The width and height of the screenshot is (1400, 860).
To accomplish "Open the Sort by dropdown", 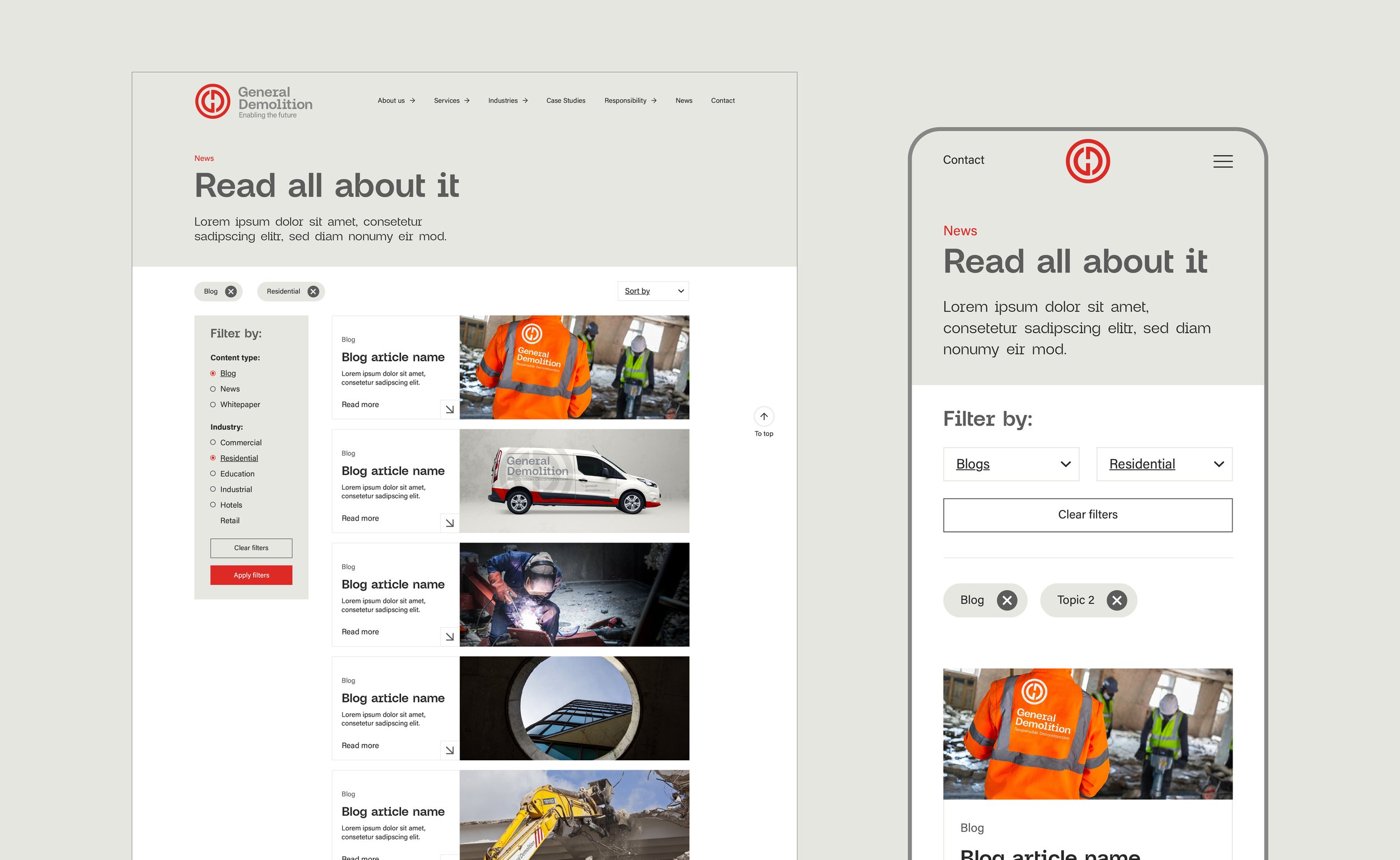I will [653, 291].
